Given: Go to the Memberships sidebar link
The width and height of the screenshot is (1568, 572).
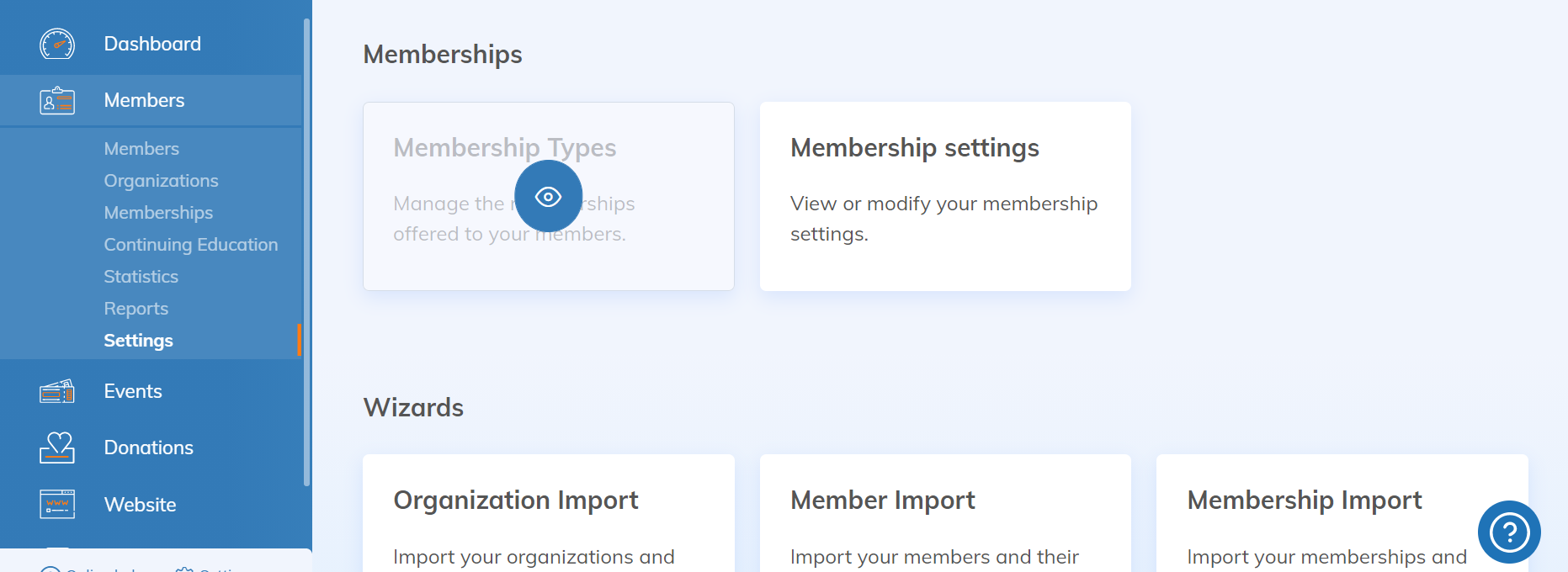Looking at the screenshot, I should coord(158,213).
